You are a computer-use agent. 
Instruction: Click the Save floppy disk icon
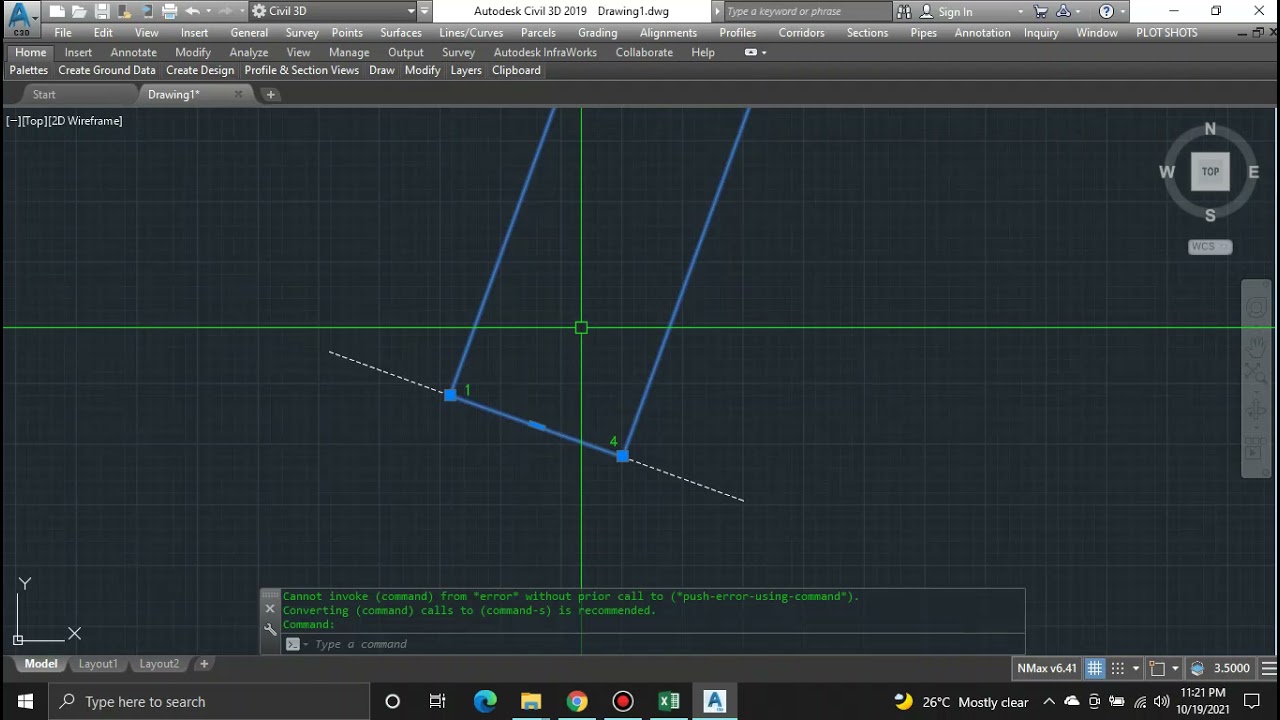pyautogui.click(x=101, y=12)
